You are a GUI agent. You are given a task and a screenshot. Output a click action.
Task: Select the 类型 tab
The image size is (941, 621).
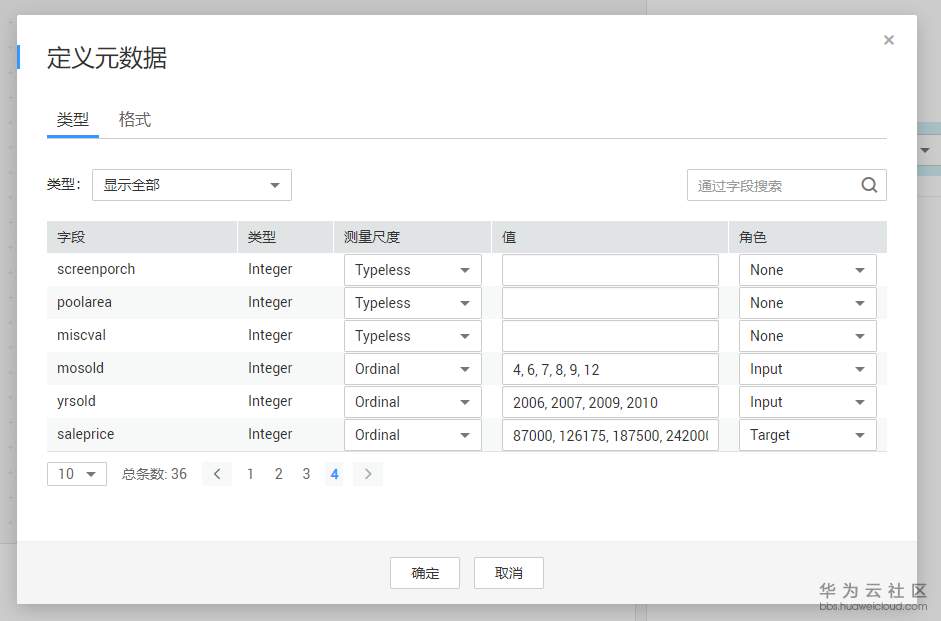tap(73, 119)
